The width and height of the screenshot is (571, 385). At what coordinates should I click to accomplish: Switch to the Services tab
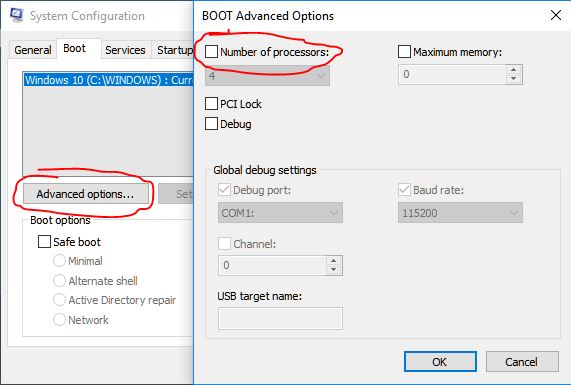coord(125,50)
